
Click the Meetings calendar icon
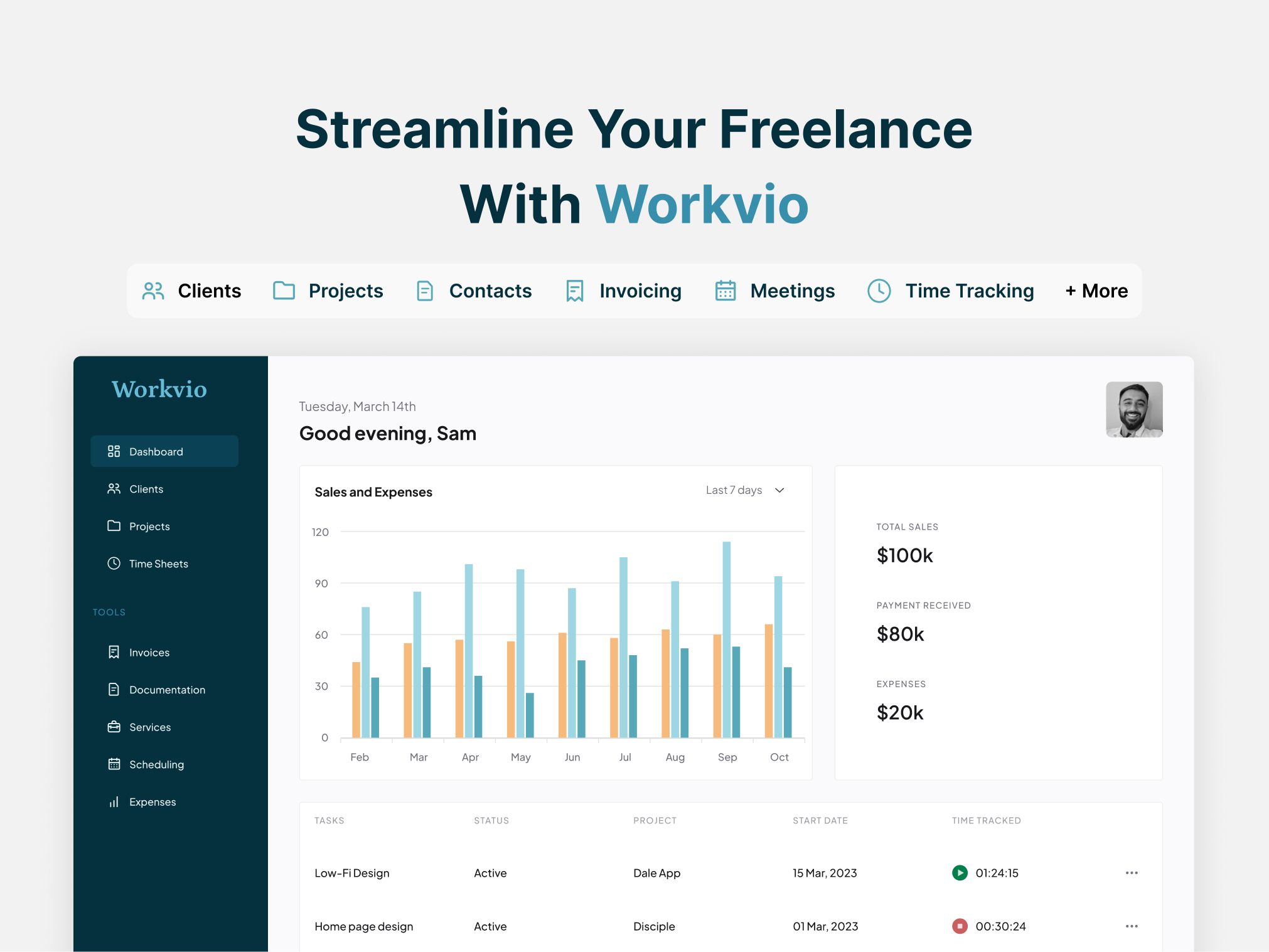[725, 291]
